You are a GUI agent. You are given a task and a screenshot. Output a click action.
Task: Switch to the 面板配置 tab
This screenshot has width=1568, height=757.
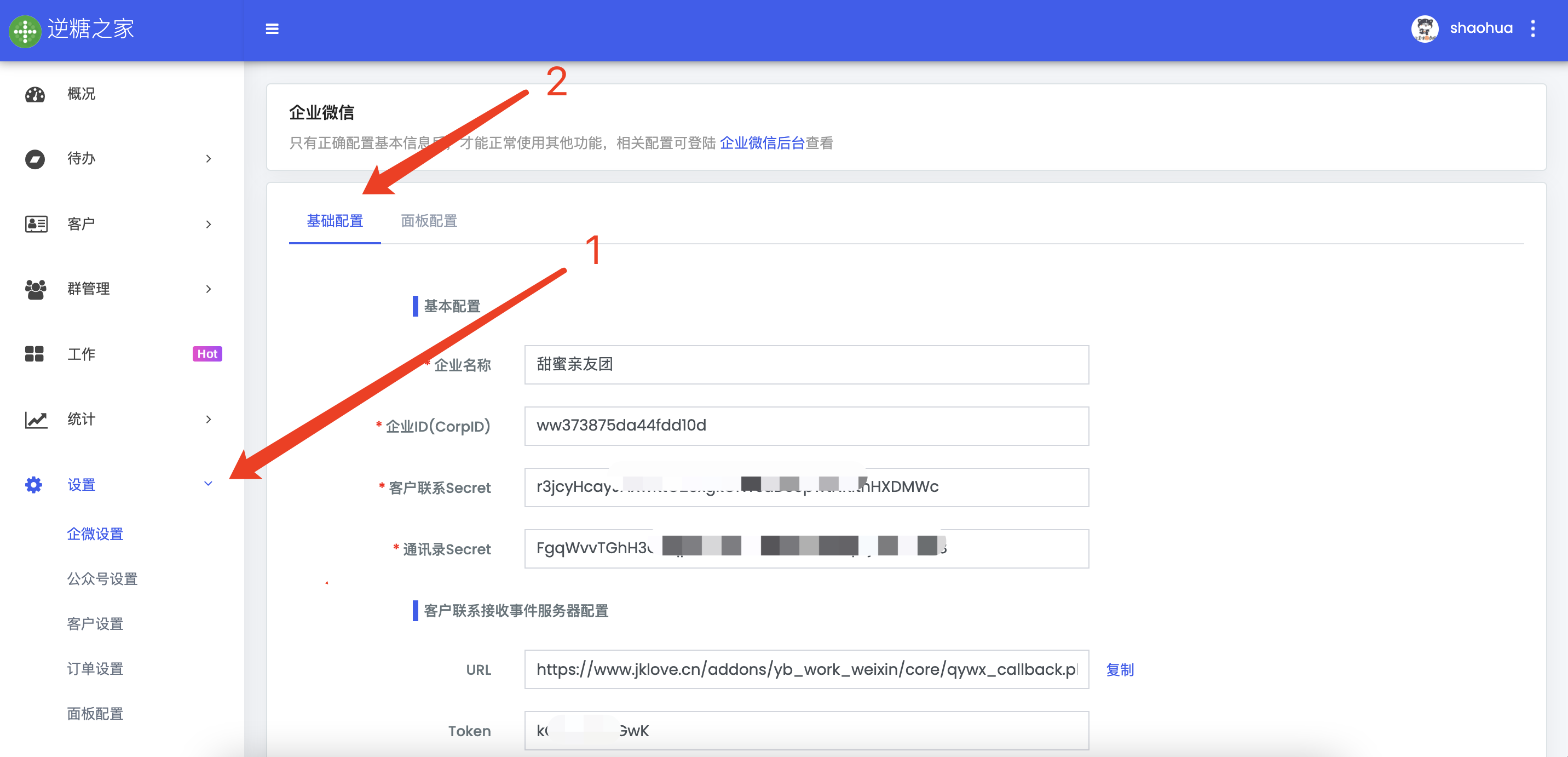coord(429,220)
